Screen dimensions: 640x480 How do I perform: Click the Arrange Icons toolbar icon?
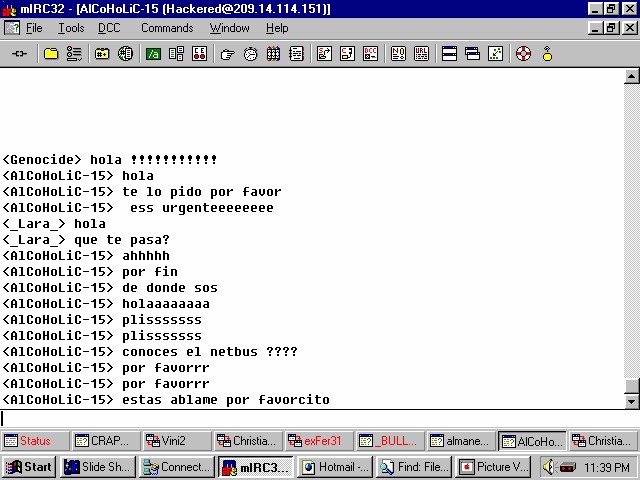[x=495, y=54]
